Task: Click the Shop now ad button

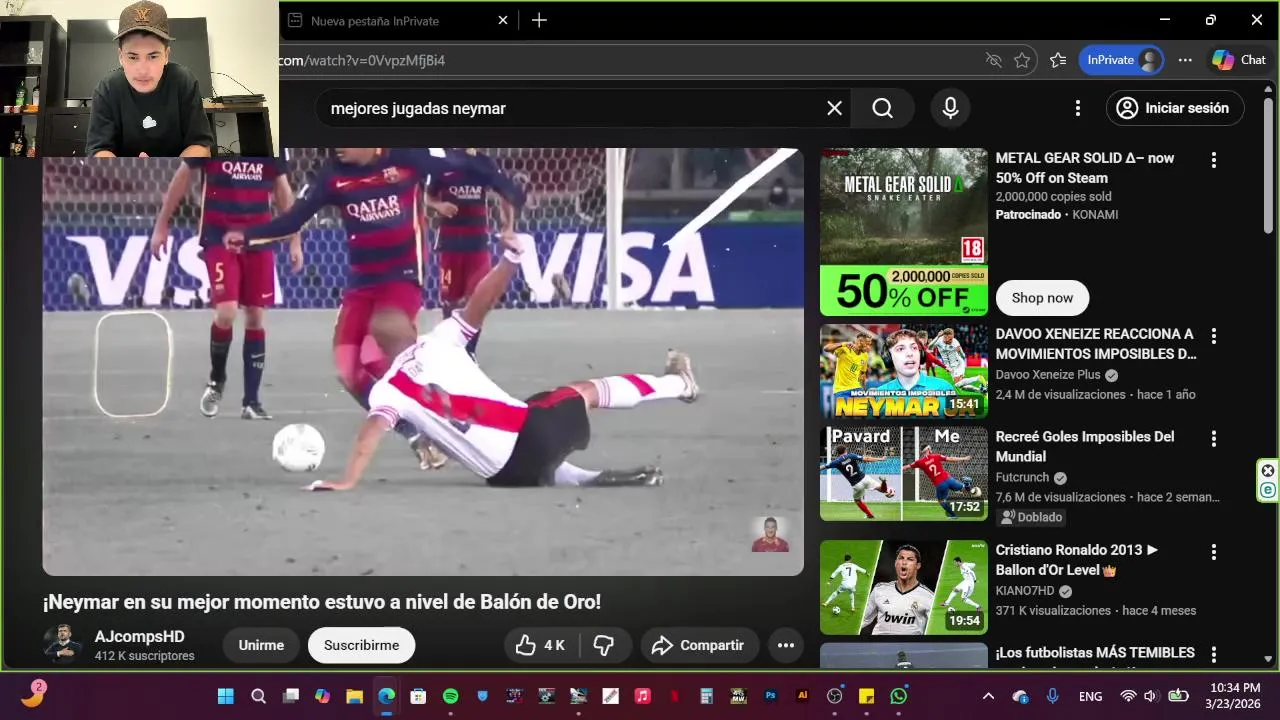Action: (x=1042, y=298)
